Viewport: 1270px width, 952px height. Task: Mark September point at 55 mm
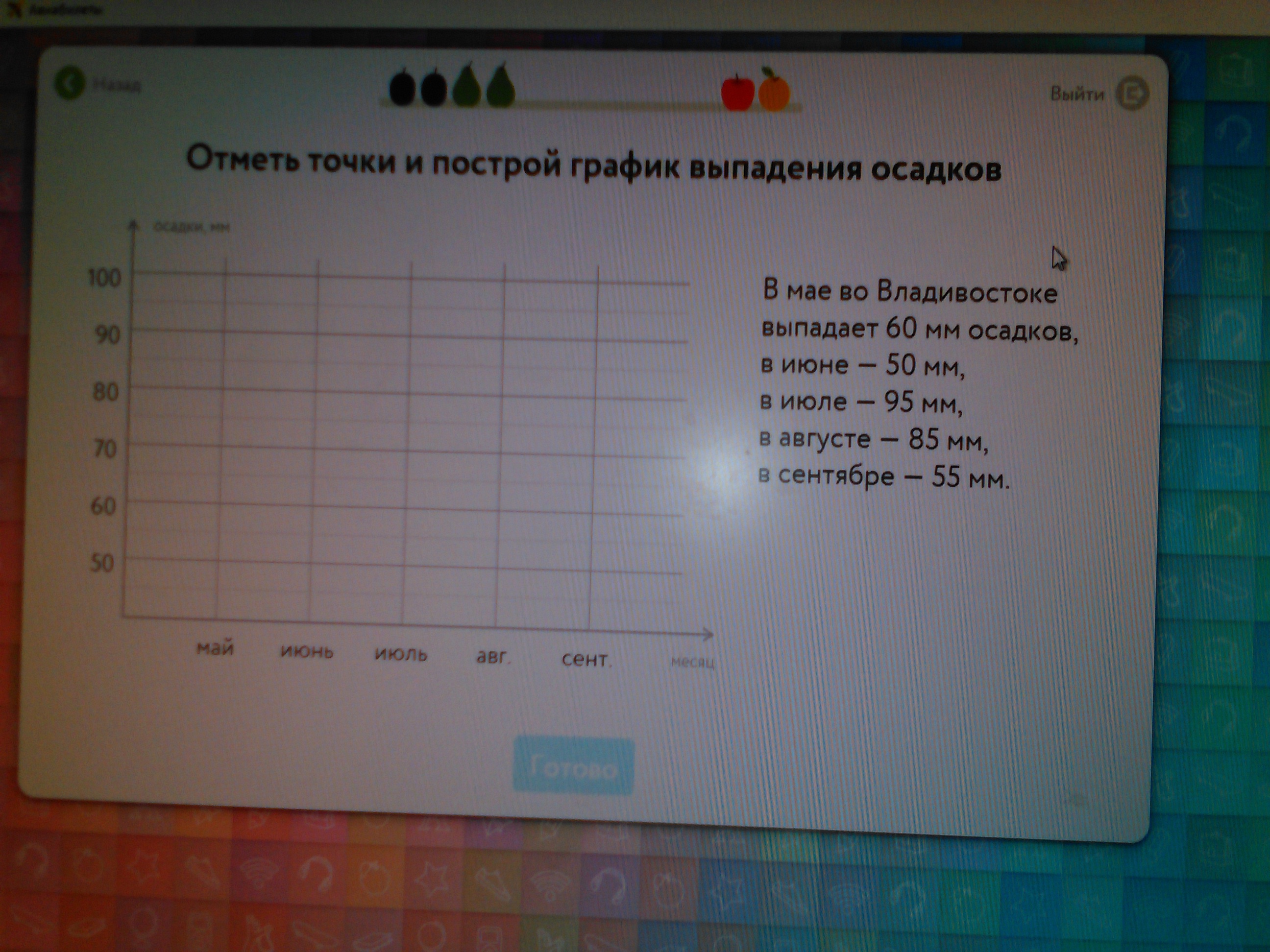[592, 542]
